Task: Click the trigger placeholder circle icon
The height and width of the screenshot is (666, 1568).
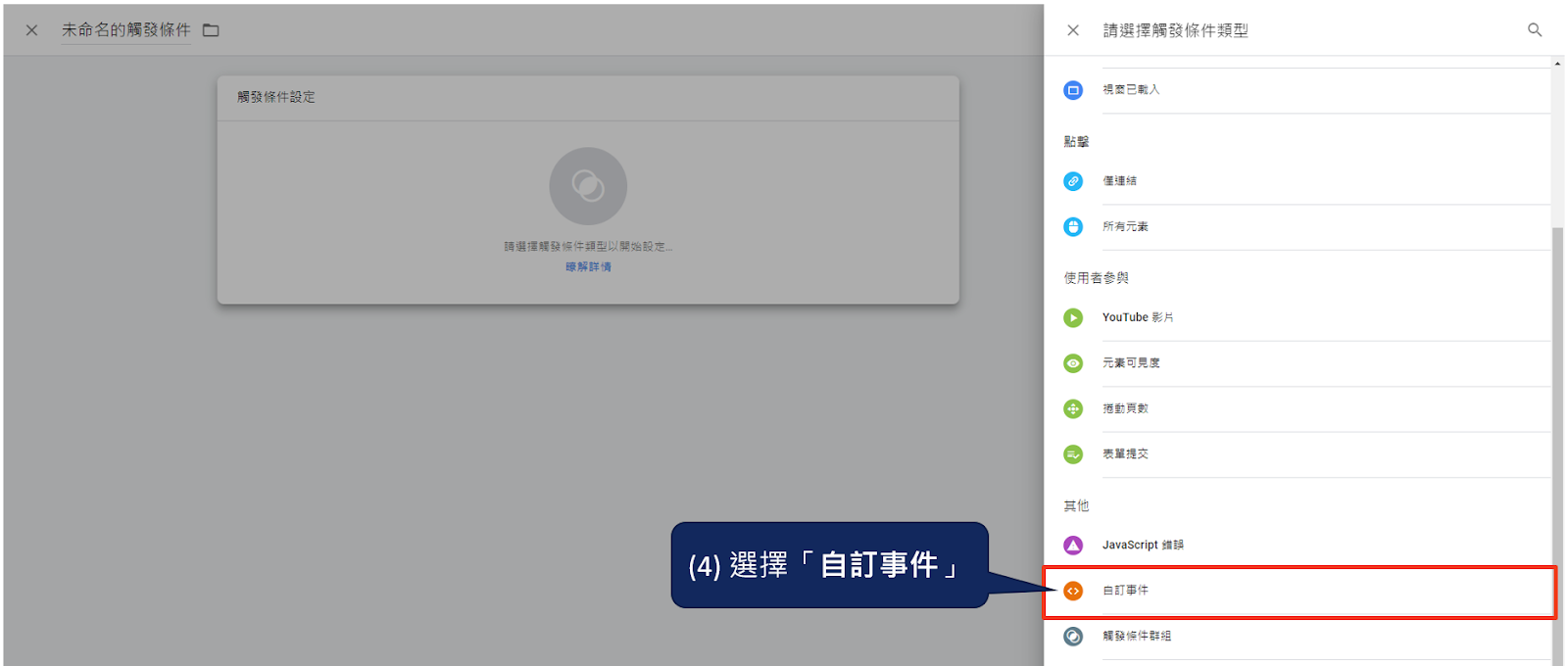Action: (x=588, y=186)
